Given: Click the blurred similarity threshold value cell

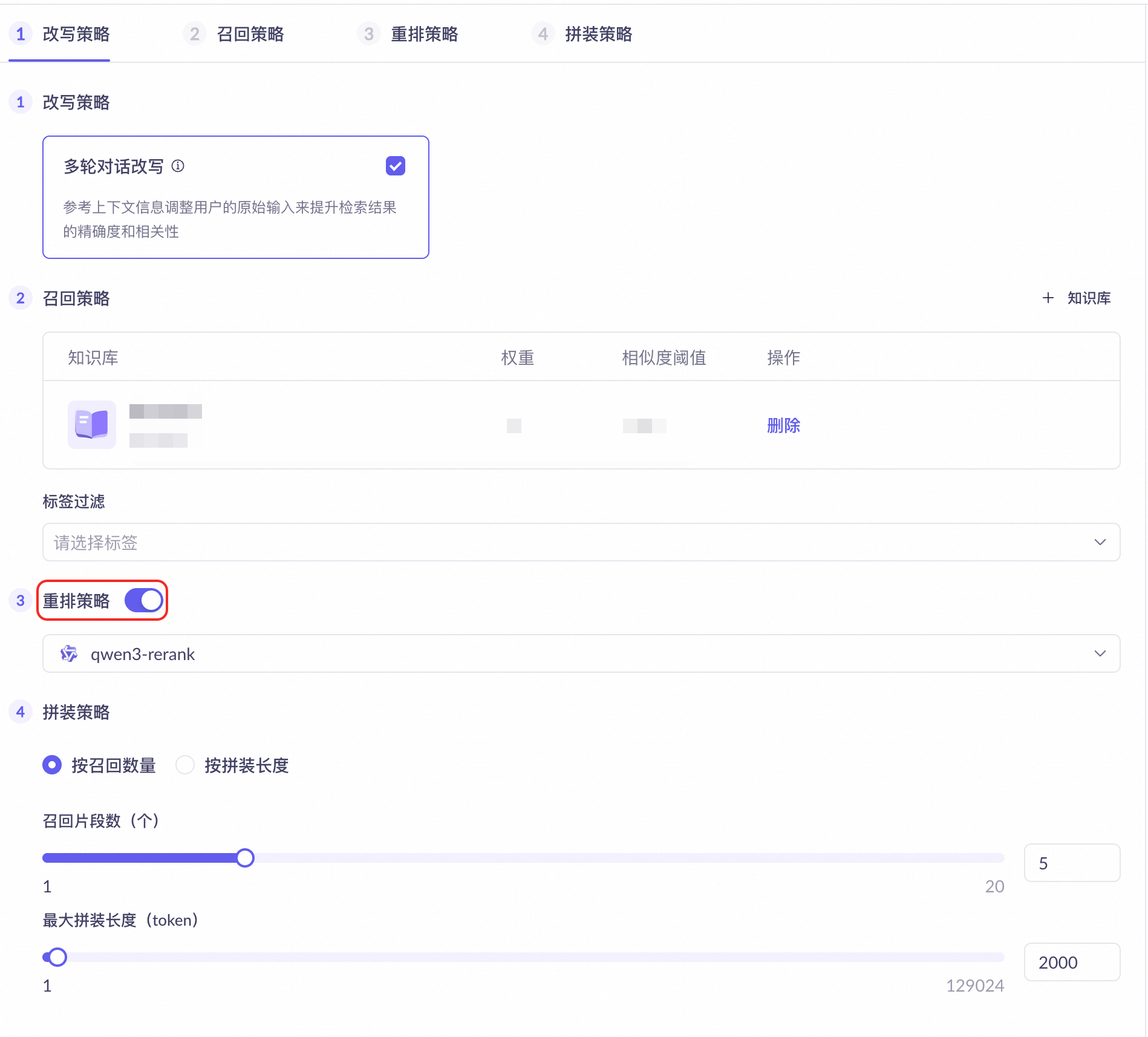Looking at the screenshot, I should point(645,425).
